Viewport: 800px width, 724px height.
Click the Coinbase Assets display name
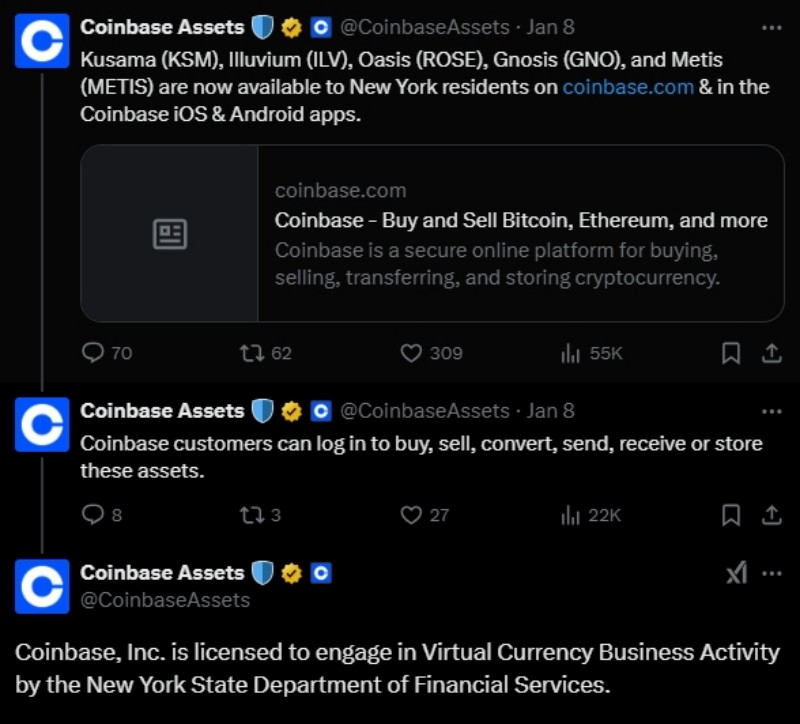pyautogui.click(x=161, y=27)
